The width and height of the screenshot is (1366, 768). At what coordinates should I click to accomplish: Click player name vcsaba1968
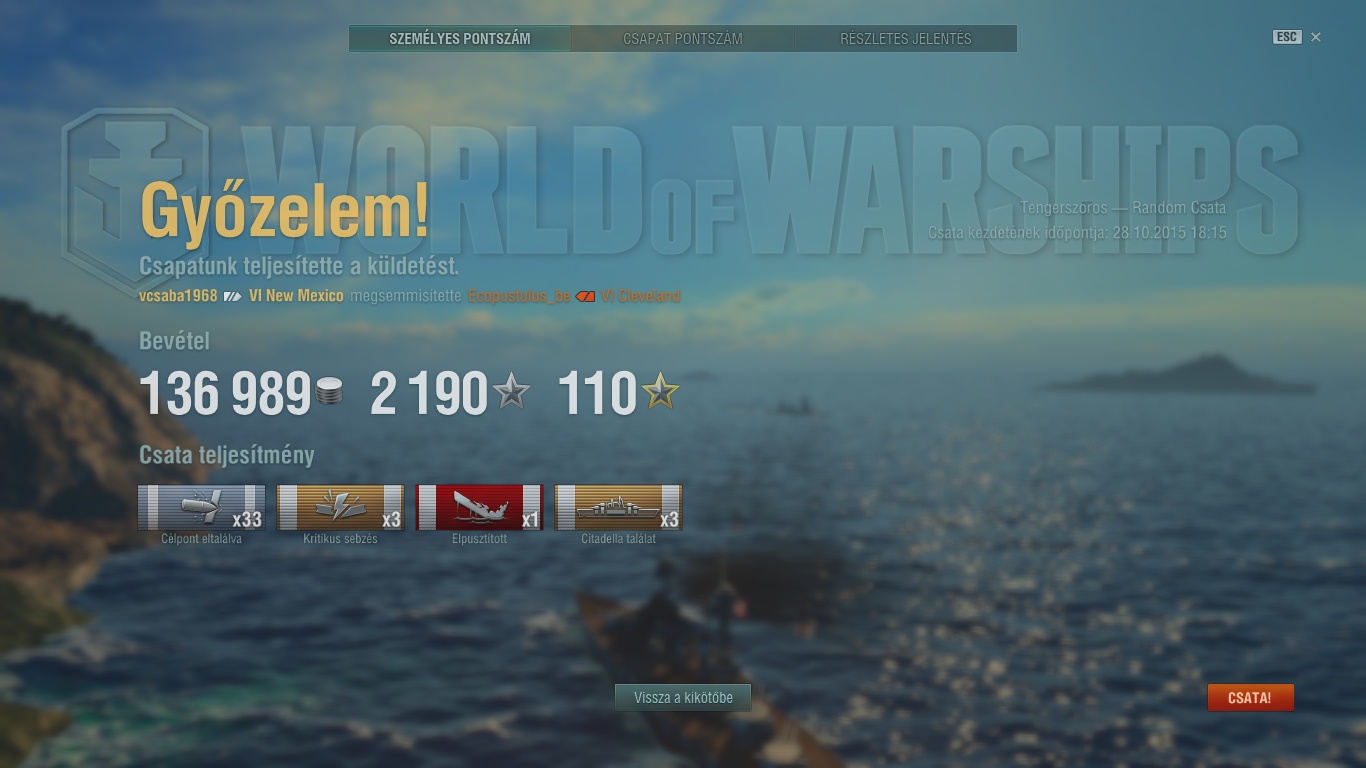pyautogui.click(x=178, y=296)
